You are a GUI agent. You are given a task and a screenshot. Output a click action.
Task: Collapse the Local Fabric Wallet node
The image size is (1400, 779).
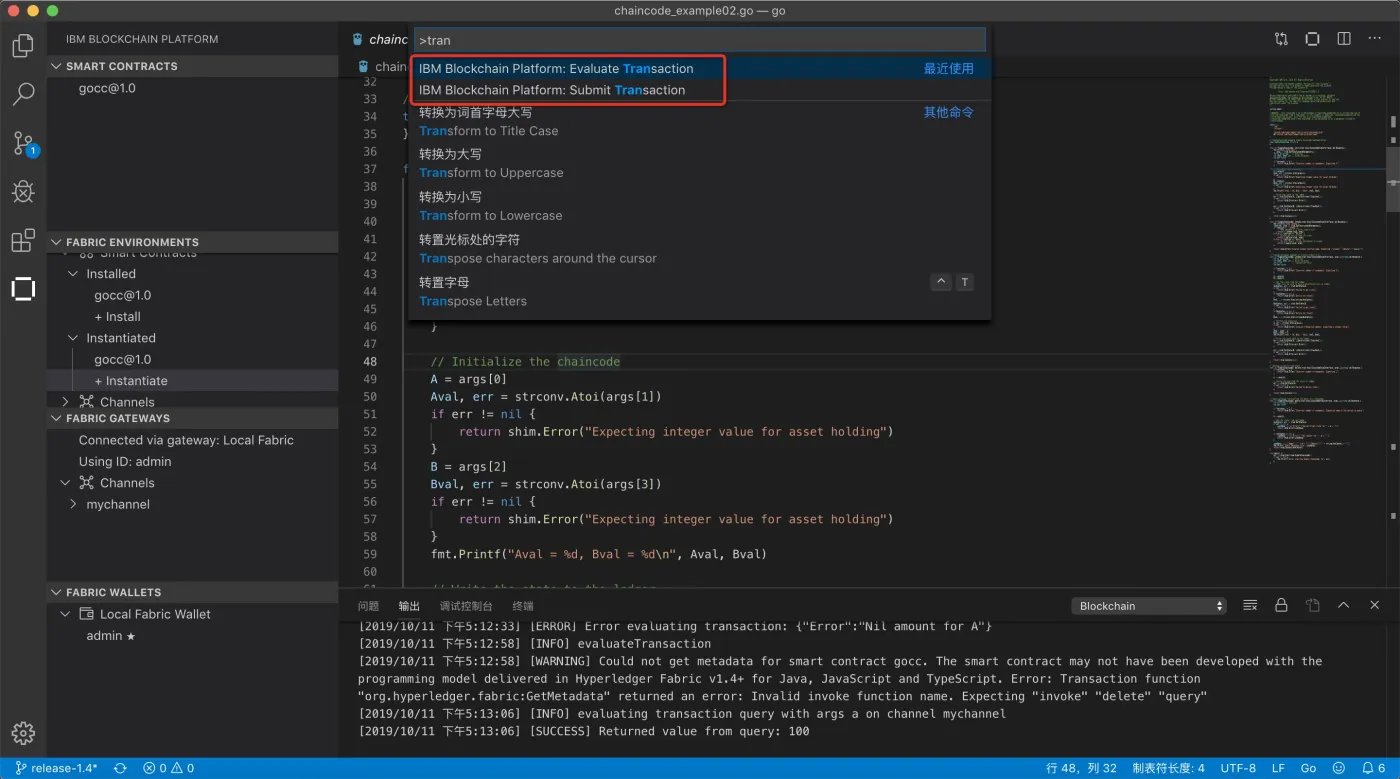(66, 614)
